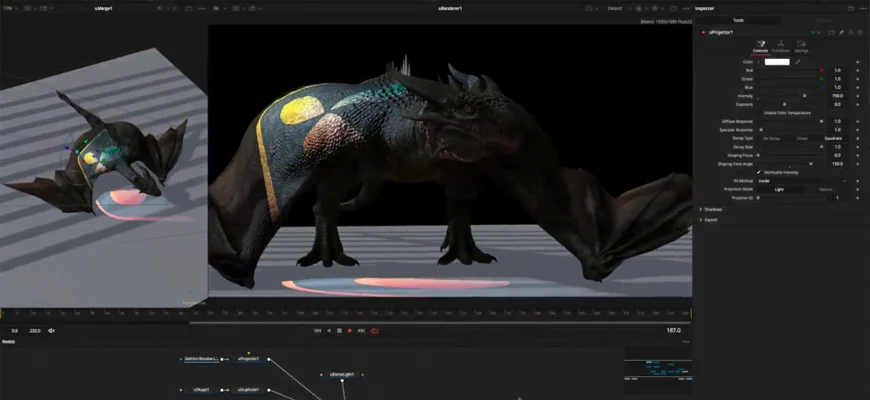Click the uMerge1 viewer title

pos(104,8)
